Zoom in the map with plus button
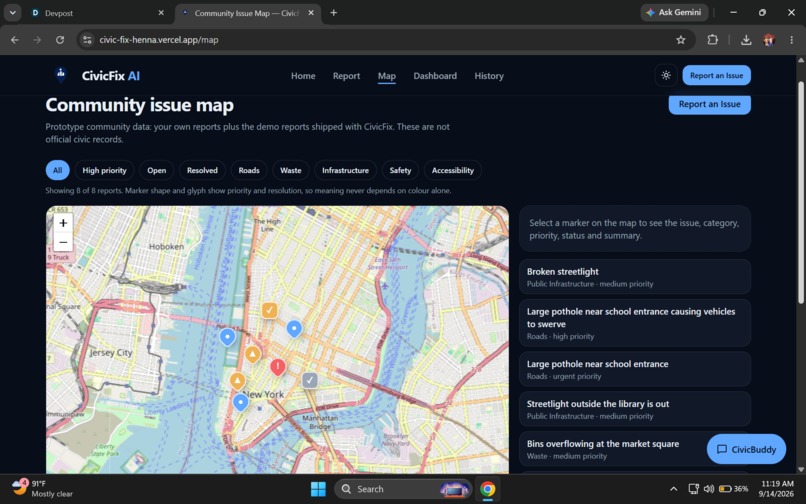Viewport: 806px width, 504px height. 63,223
